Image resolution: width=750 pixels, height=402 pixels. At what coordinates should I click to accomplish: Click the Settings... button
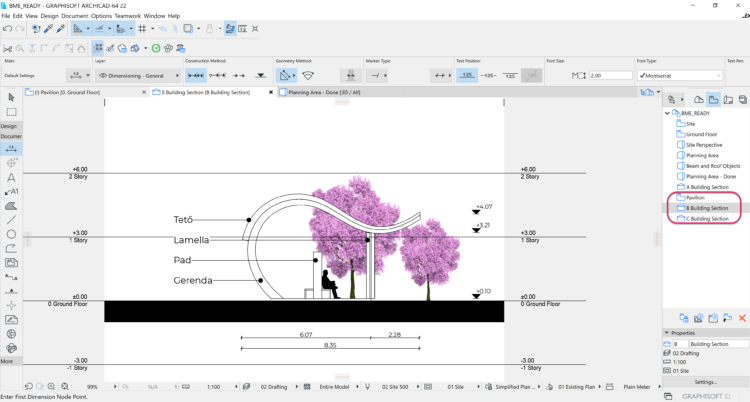[705, 382]
